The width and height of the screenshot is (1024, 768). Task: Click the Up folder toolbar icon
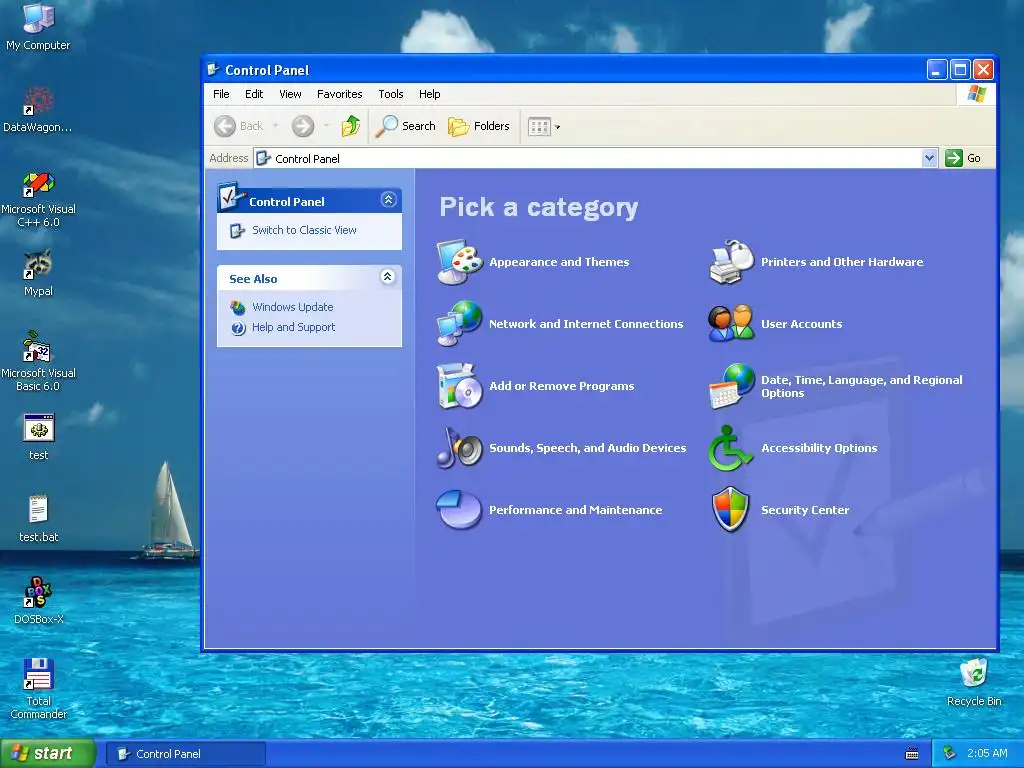pos(351,126)
